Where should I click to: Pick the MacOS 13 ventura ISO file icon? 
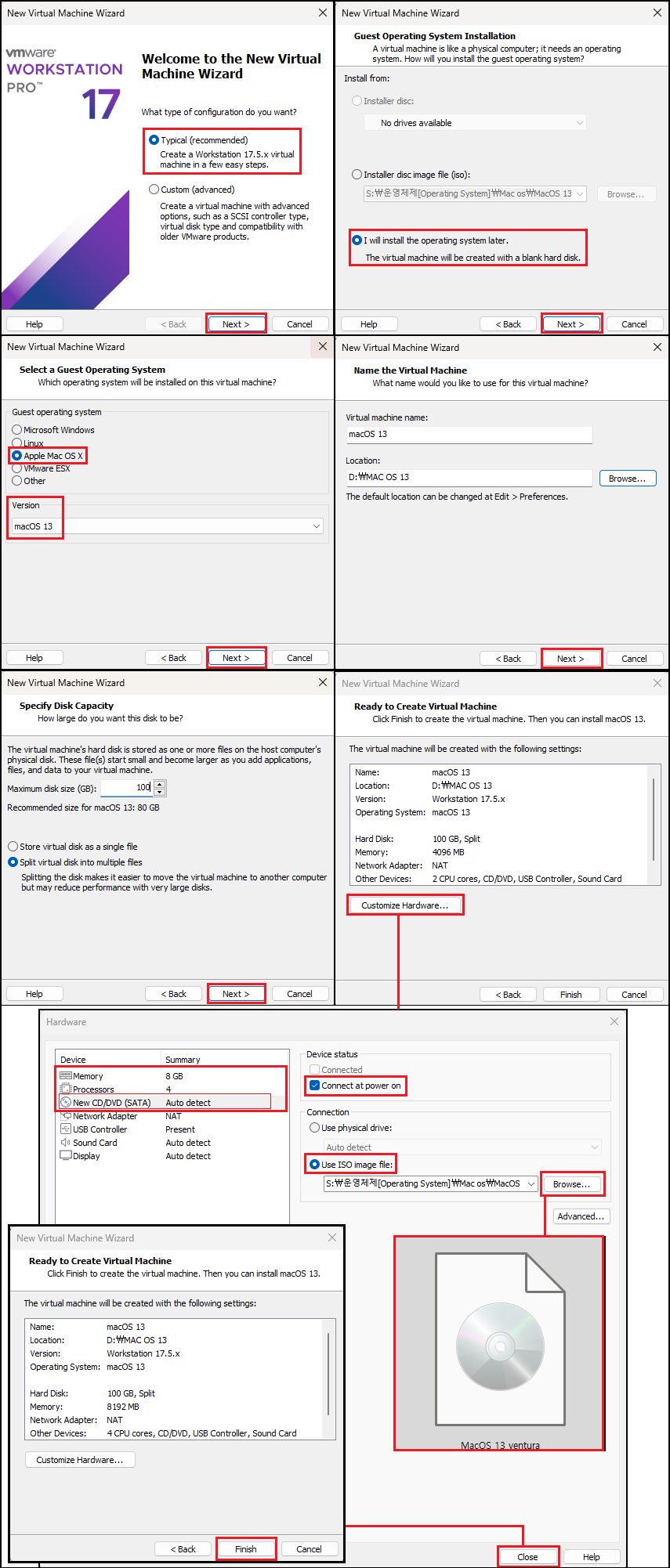(500, 1339)
